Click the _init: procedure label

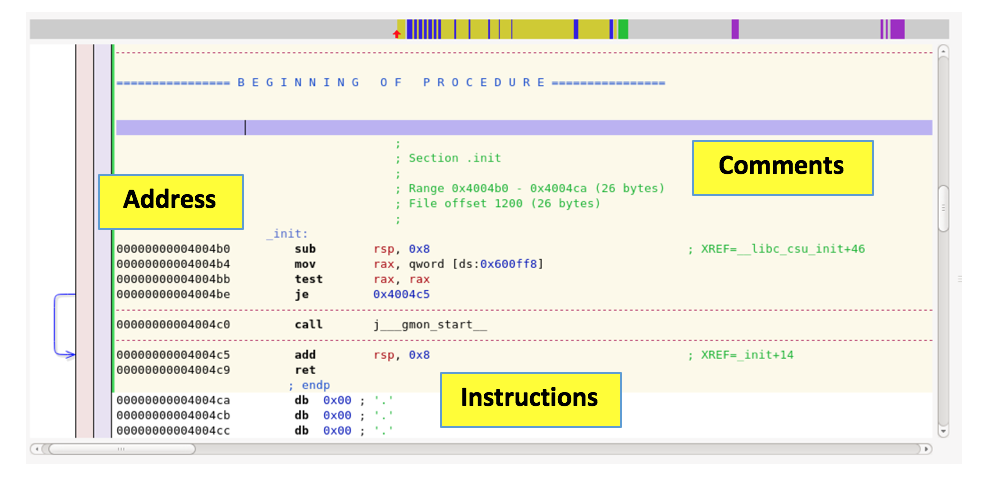tap(287, 234)
